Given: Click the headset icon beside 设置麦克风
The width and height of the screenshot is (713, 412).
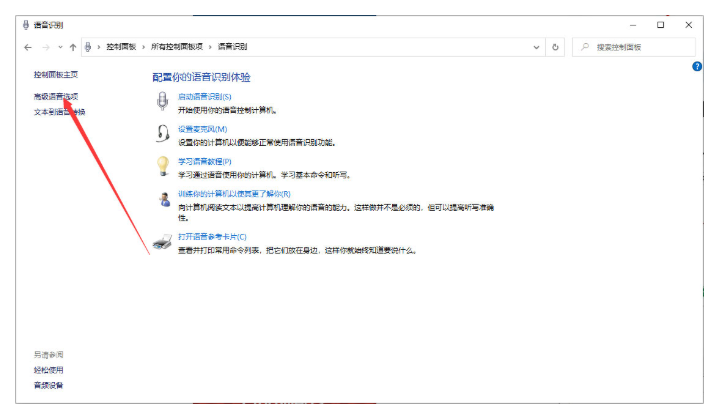Looking at the screenshot, I should coord(162,134).
